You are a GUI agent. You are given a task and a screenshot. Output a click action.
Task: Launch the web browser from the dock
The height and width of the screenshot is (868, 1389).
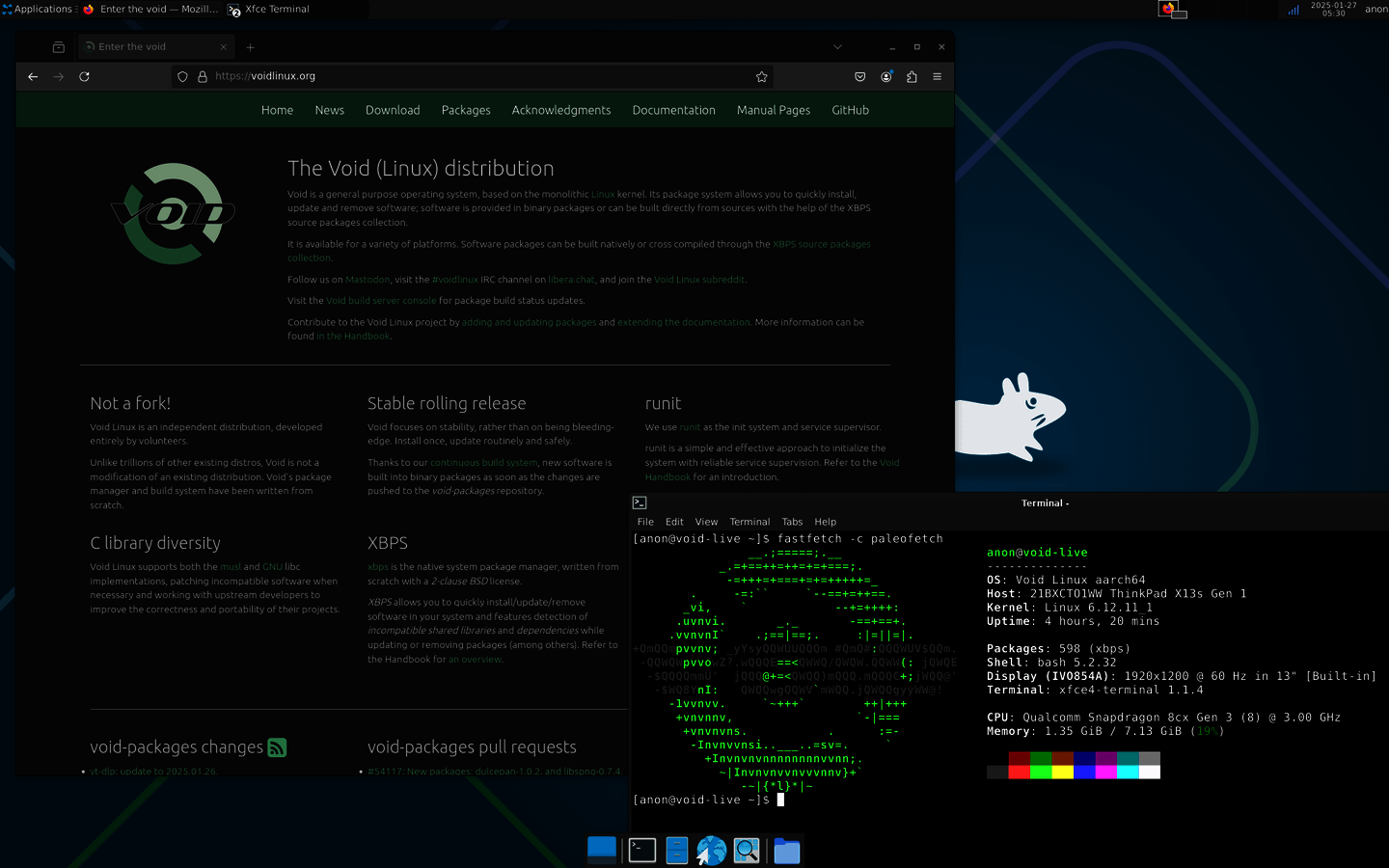[x=712, y=851]
